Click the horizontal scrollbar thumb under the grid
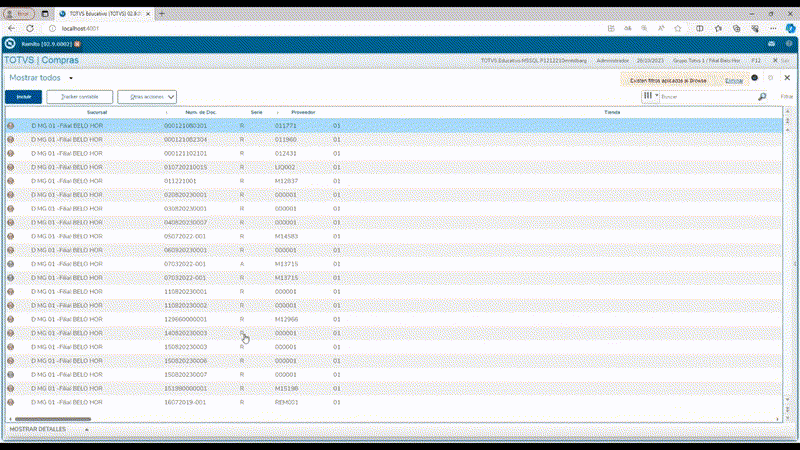Image resolution: width=800 pixels, height=450 pixels. 53,419
